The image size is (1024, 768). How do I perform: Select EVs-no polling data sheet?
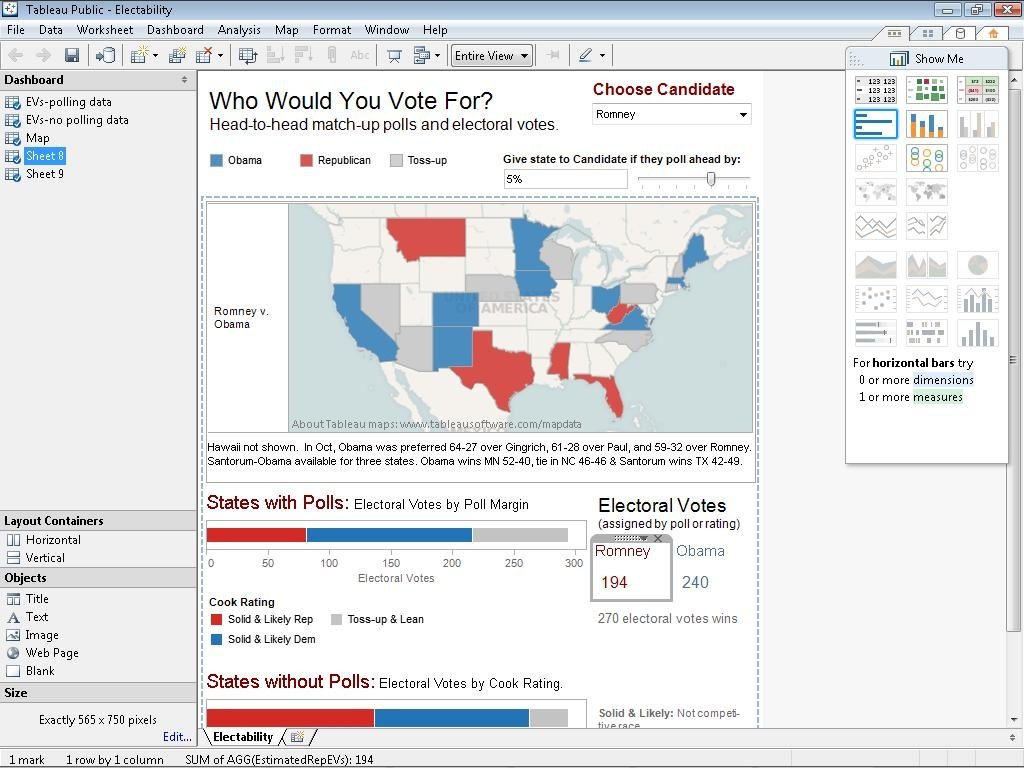click(x=77, y=120)
